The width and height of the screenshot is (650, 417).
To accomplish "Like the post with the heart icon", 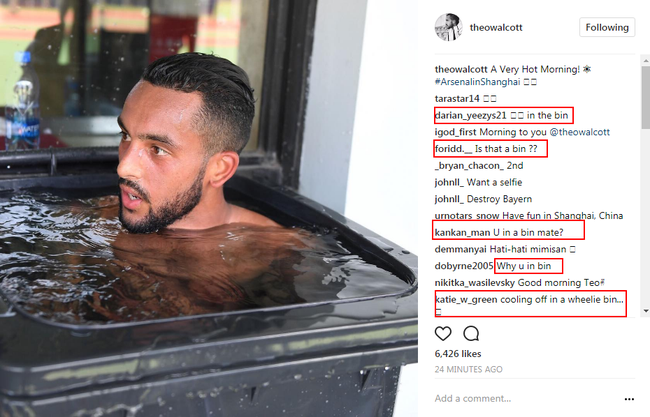I will 443,333.
